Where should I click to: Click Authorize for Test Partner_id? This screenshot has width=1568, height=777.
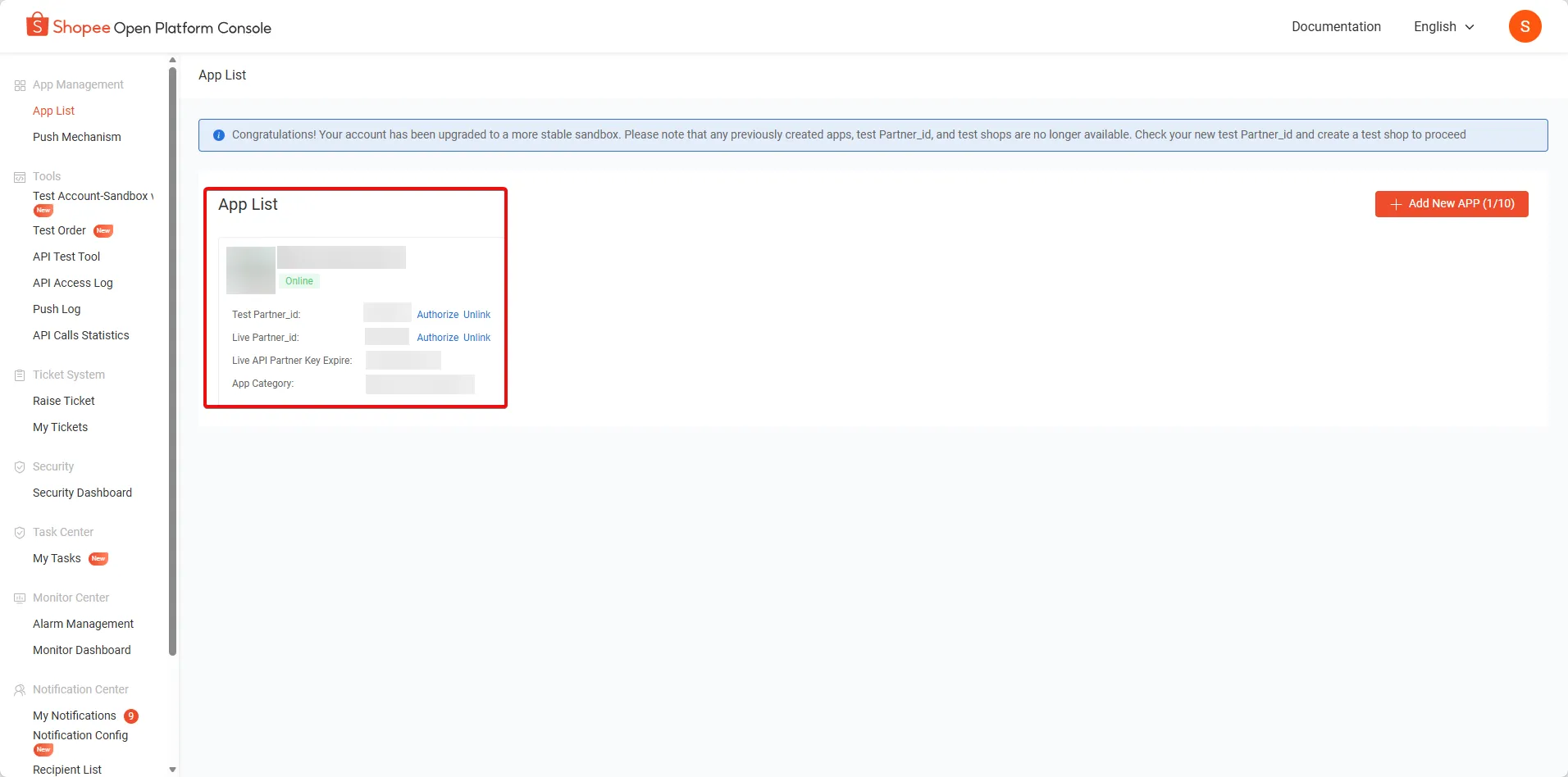pos(438,315)
